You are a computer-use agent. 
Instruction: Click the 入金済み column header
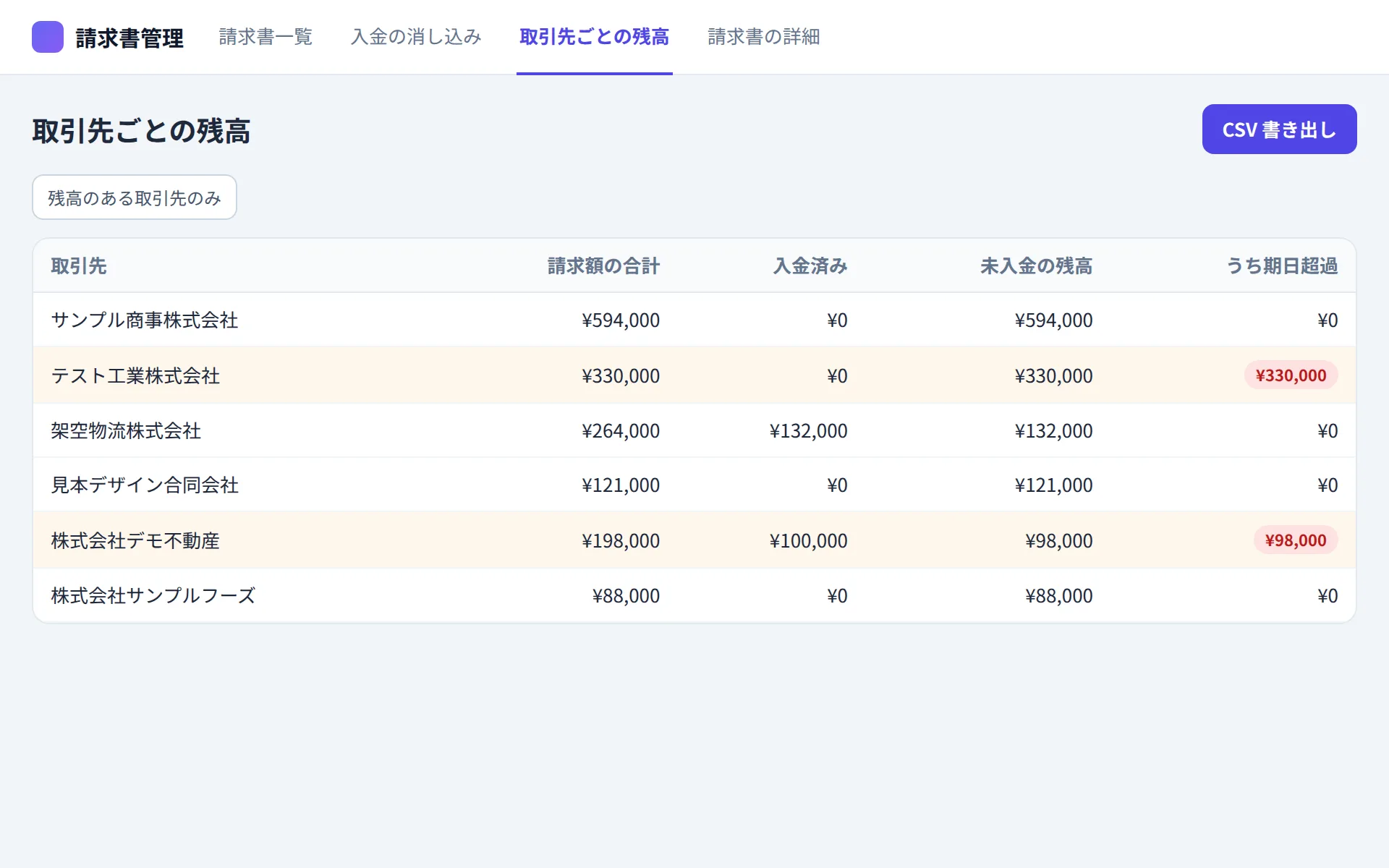point(810,266)
